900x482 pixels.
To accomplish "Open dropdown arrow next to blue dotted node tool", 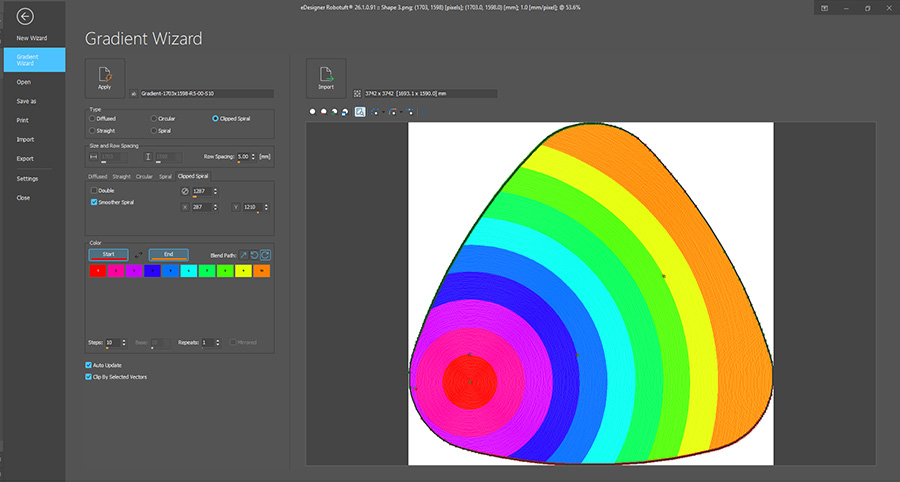I will pyautogui.click(x=383, y=112).
